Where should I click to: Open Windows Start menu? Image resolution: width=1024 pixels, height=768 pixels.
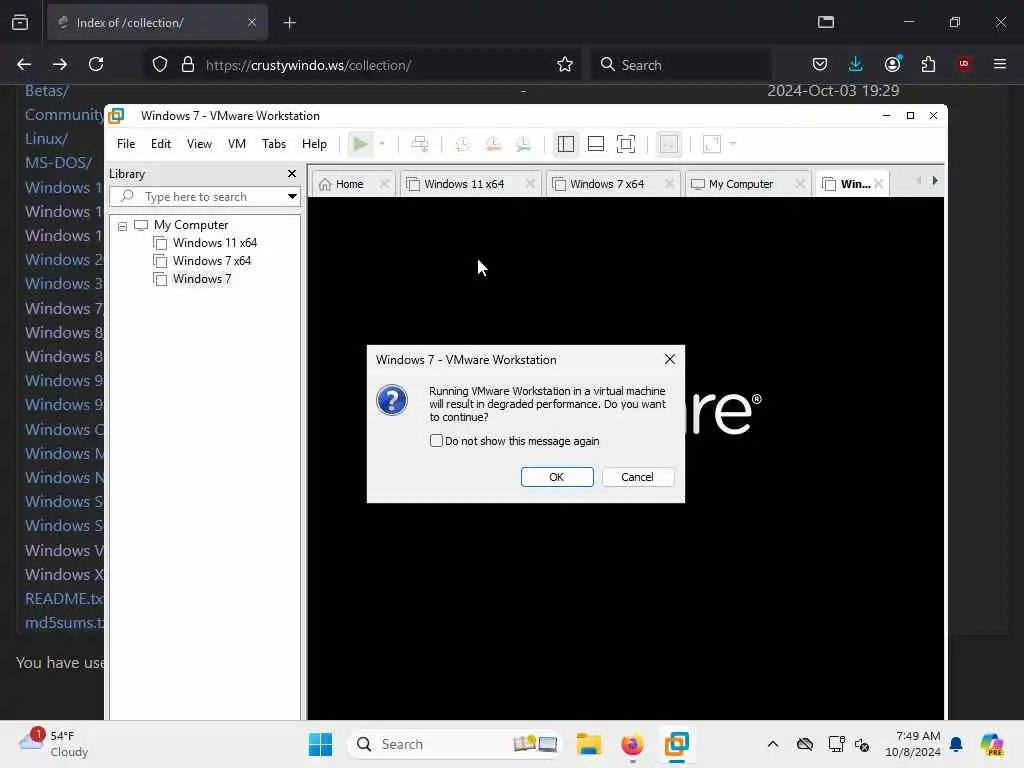pyautogui.click(x=320, y=744)
